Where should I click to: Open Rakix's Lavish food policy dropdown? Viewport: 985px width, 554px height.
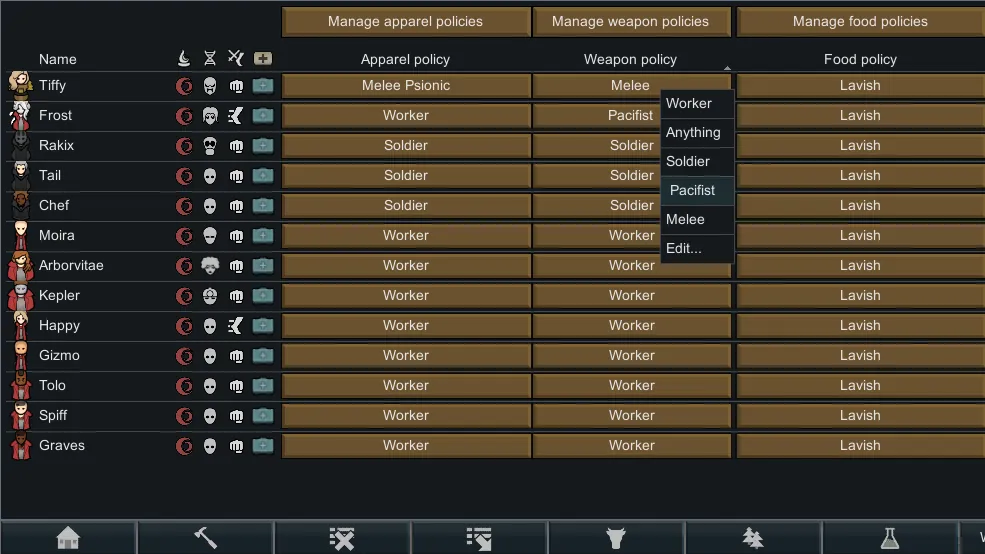pyautogui.click(x=859, y=146)
